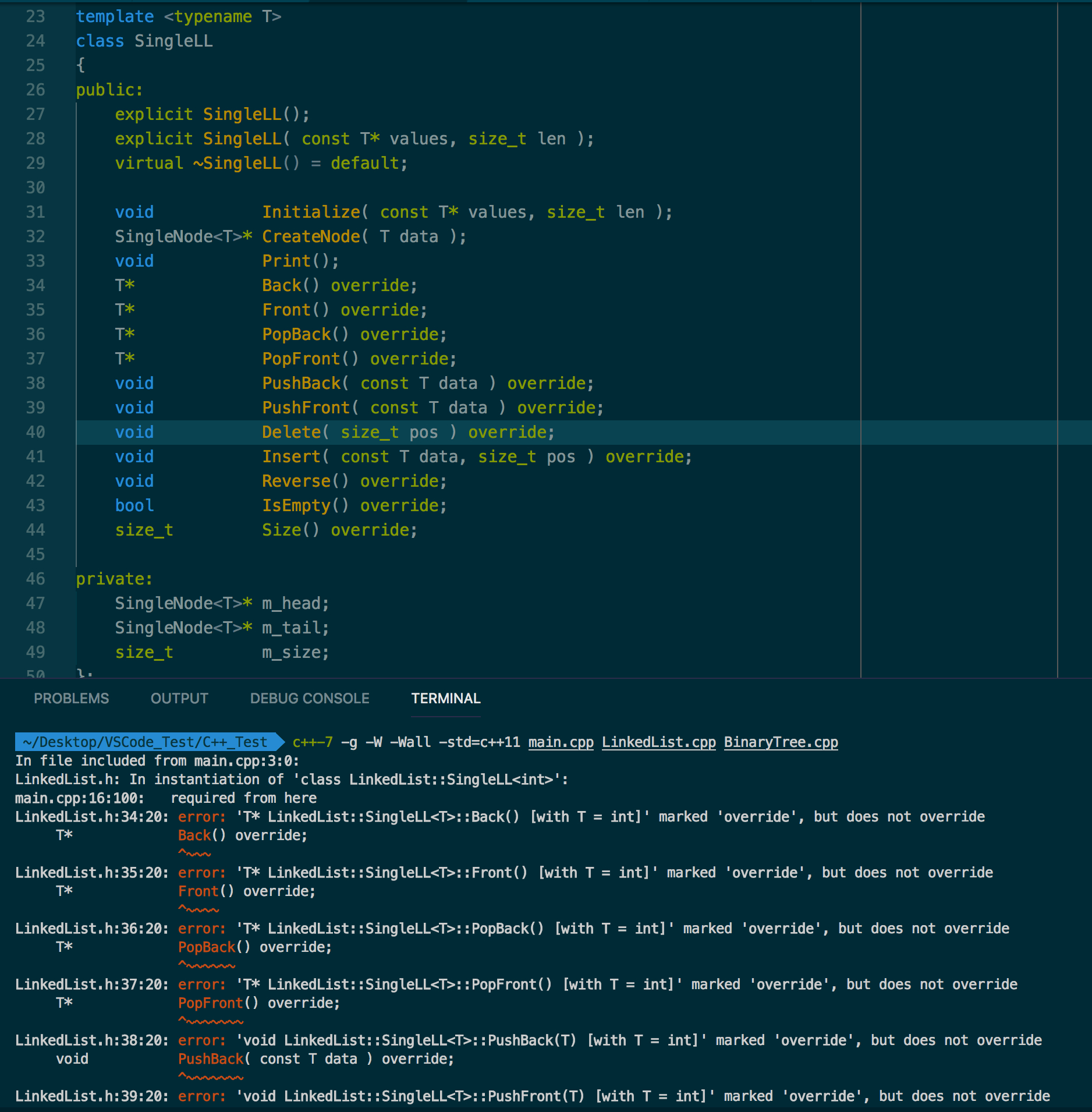Click 'CreateNode' method name

pyautogui.click(x=311, y=236)
